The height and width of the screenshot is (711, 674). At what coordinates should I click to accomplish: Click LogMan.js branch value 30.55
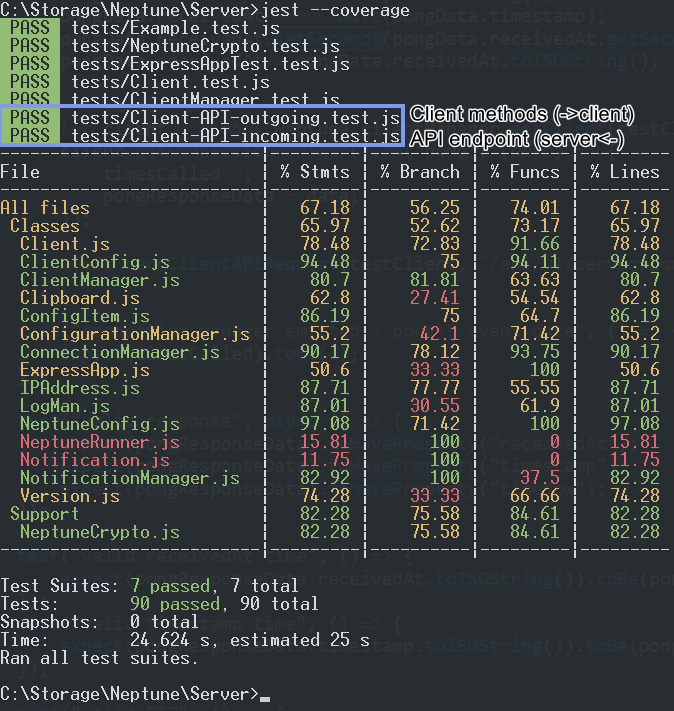click(435, 406)
